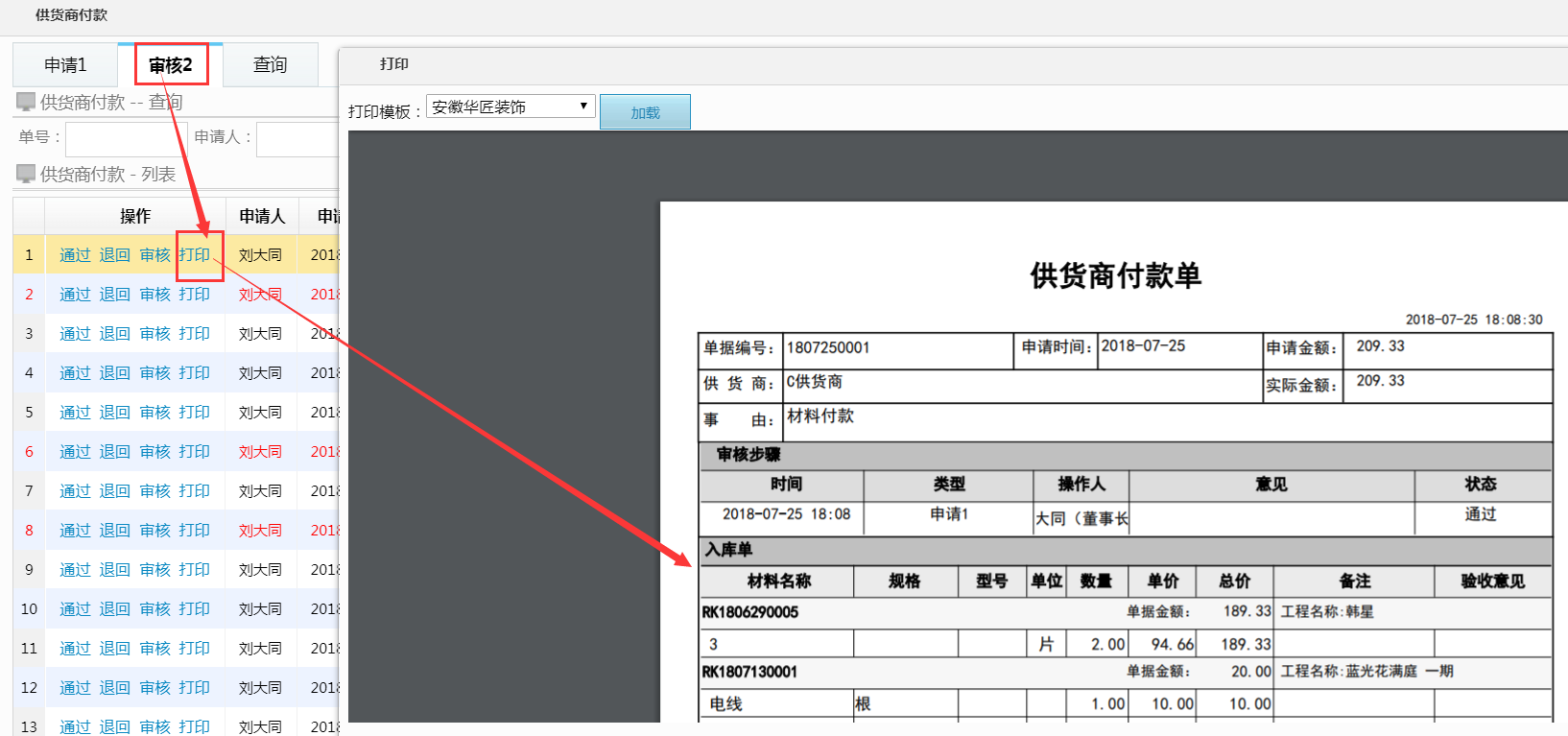
Task: Select row number 4 in the list
Action: [x=29, y=373]
